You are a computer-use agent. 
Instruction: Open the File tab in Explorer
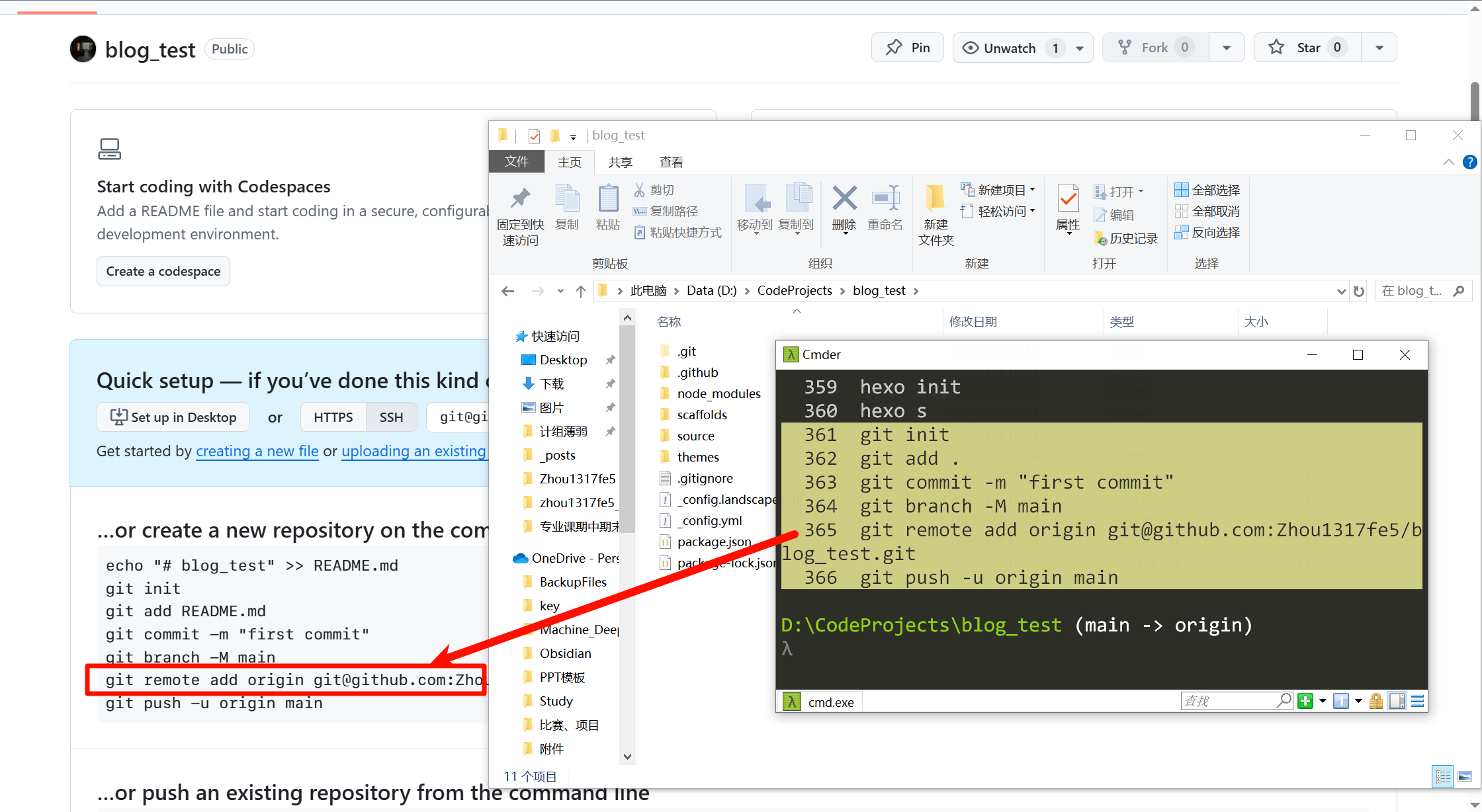517,162
